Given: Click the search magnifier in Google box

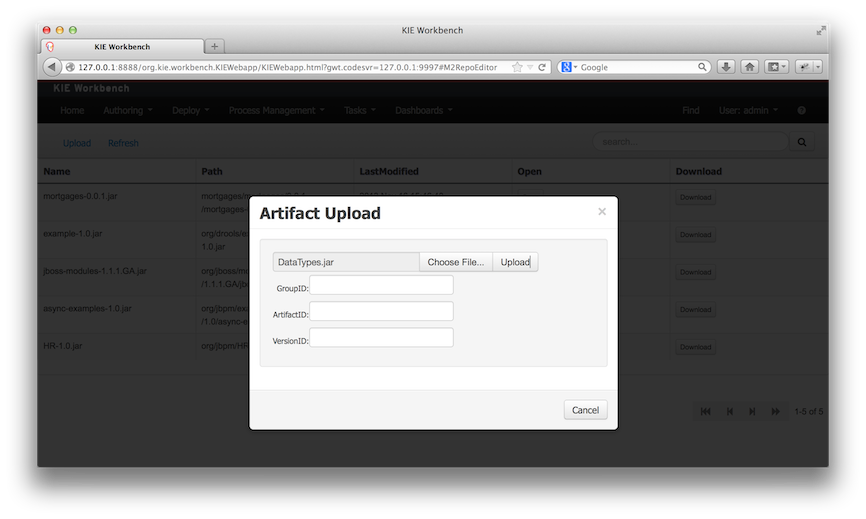Looking at the screenshot, I should point(703,67).
